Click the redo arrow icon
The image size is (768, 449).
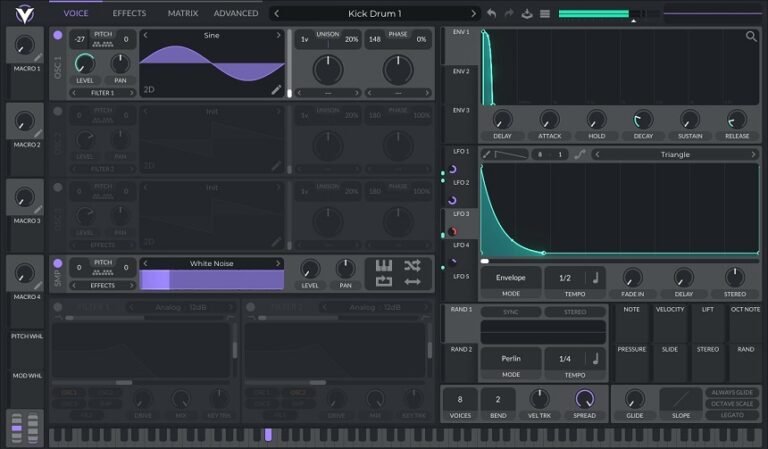[509, 14]
